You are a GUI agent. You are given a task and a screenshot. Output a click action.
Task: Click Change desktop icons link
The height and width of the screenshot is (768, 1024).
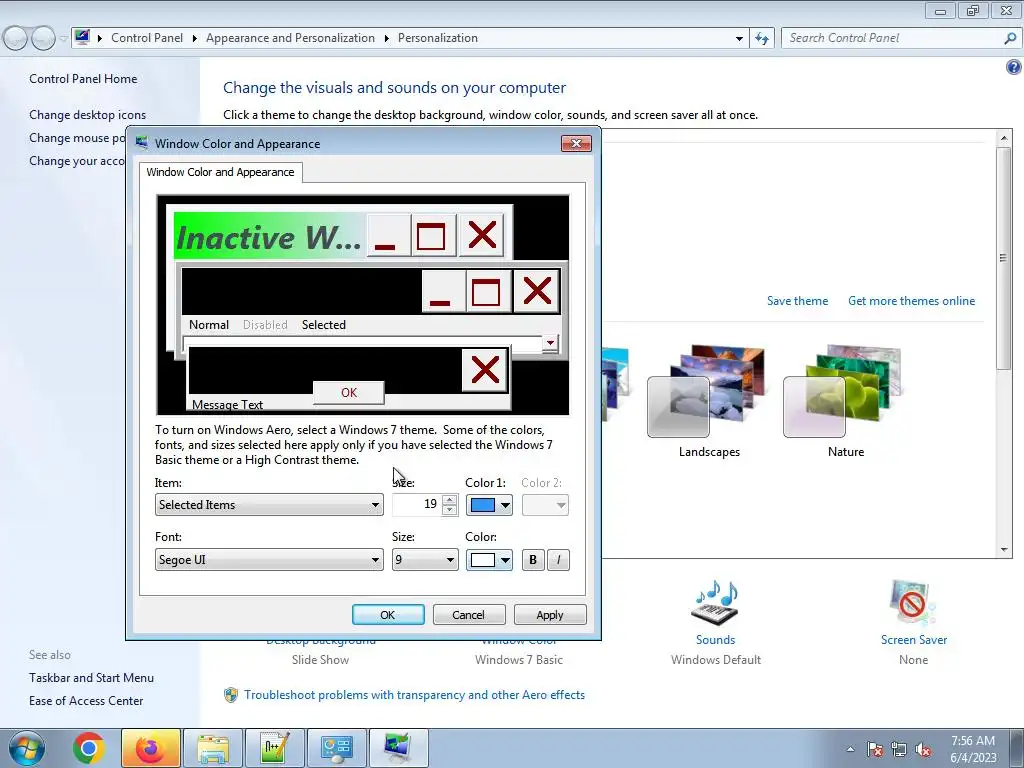click(88, 115)
